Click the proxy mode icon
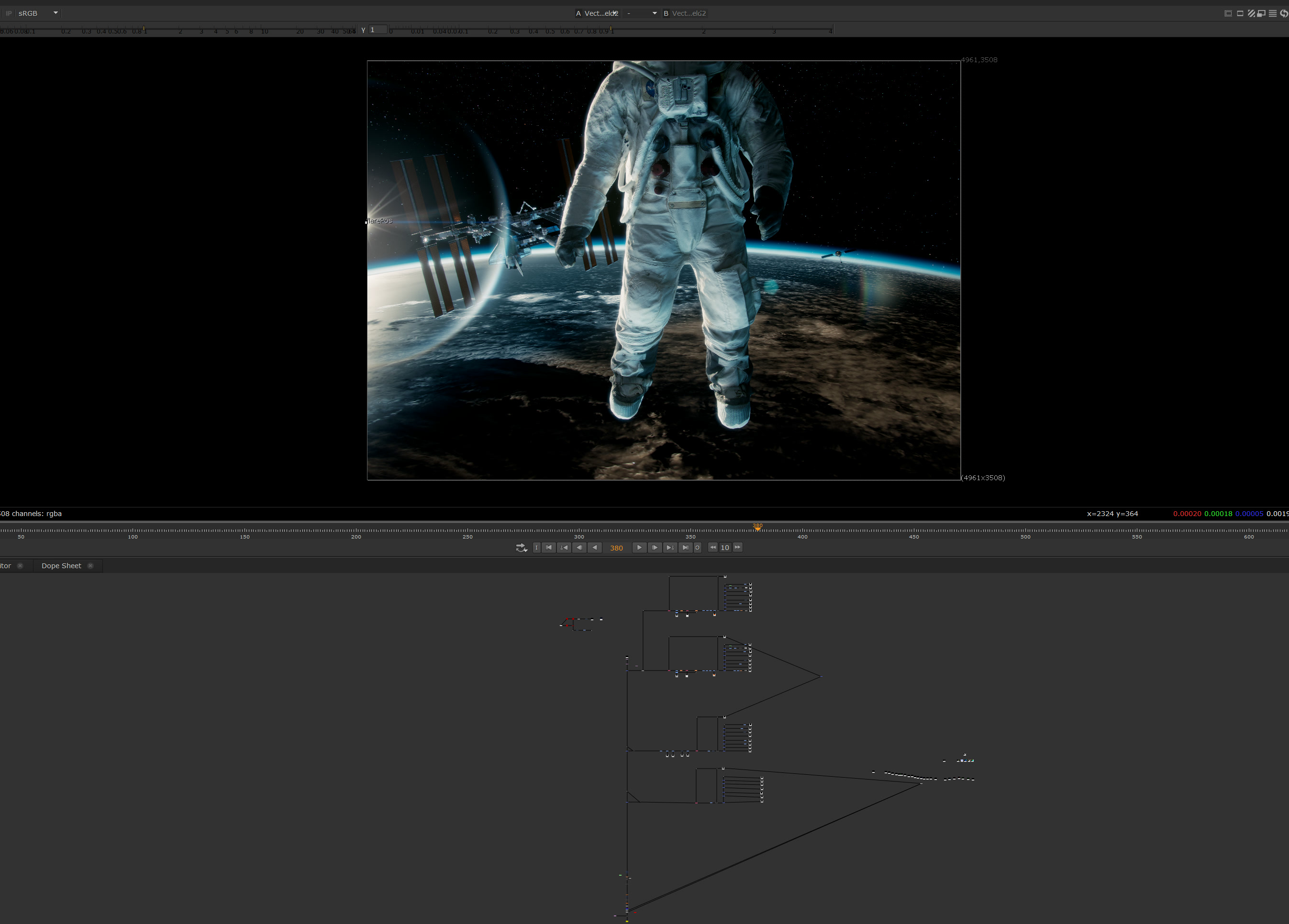1289x924 pixels. pyautogui.click(x=1261, y=13)
